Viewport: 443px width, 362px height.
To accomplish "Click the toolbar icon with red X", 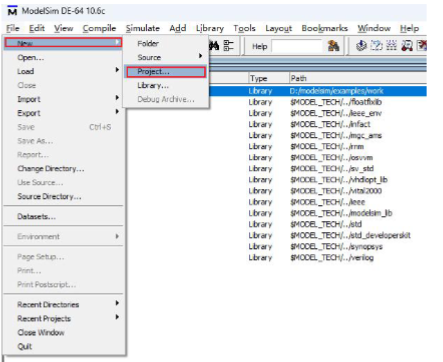I will 422,46.
